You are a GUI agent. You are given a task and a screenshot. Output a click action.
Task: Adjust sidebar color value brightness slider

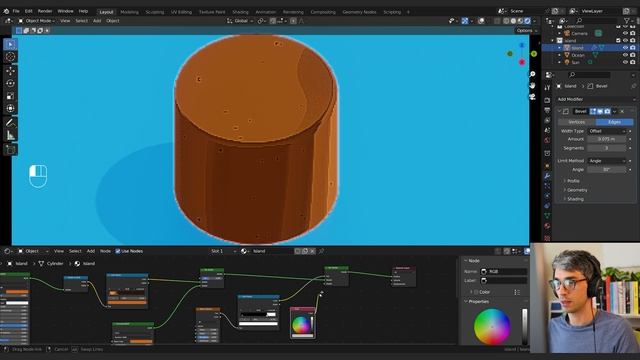click(x=524, y=327)
